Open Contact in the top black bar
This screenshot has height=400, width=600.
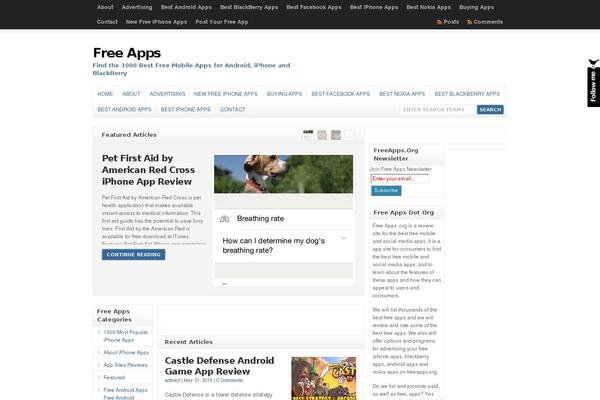point(107,22)
